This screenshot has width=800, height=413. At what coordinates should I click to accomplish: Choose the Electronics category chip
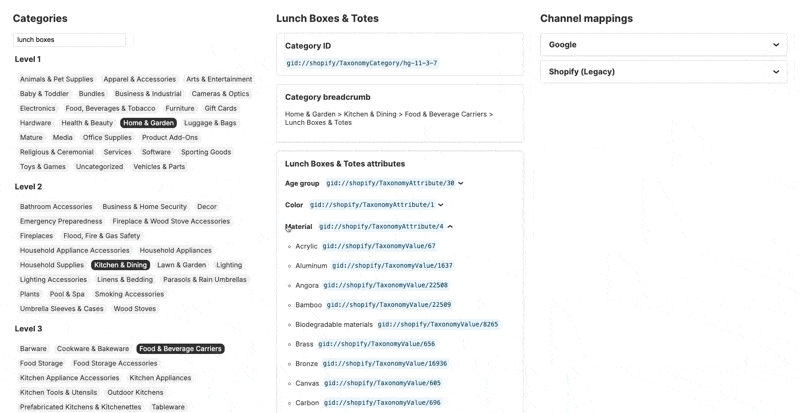point(38,108)
